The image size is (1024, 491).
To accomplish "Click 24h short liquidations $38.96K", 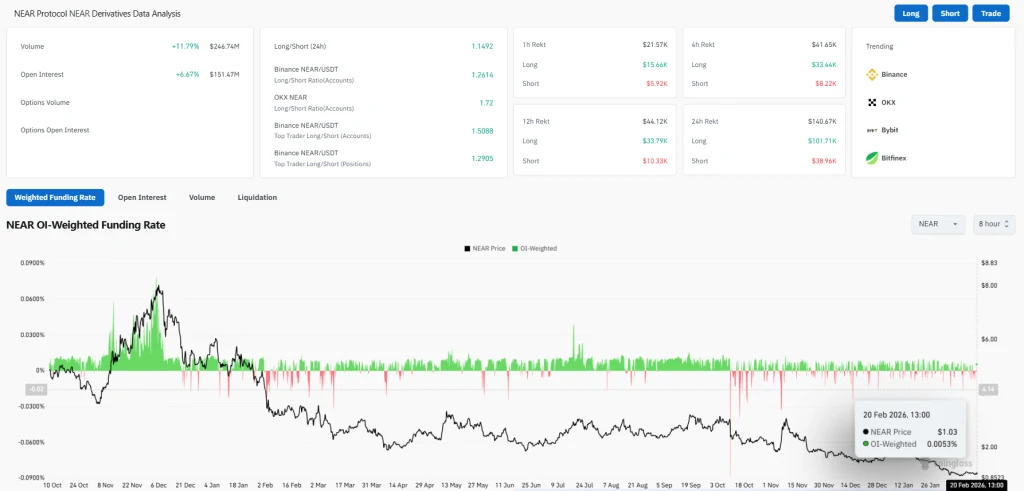I will point(824,161).
